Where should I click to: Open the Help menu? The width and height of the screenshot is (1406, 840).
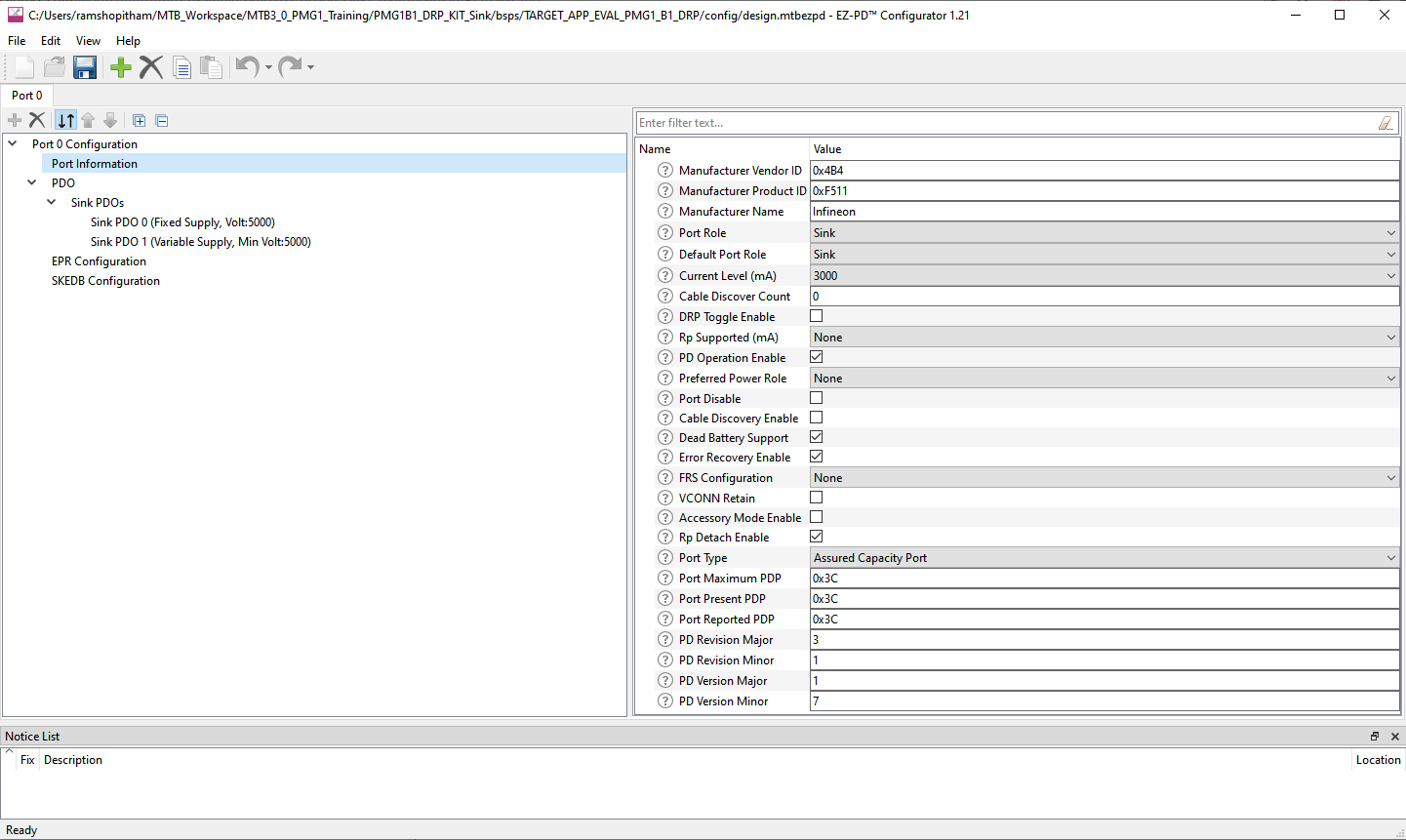click(x=128, y=41)
